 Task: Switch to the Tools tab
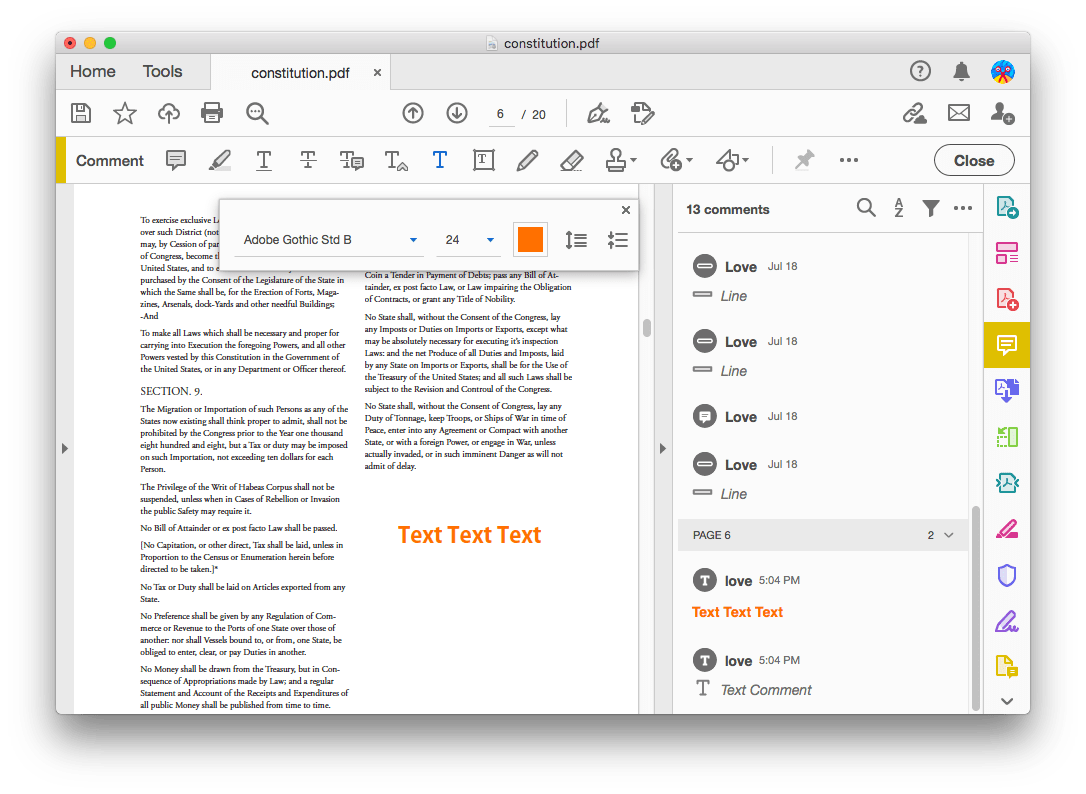[163, 71]
